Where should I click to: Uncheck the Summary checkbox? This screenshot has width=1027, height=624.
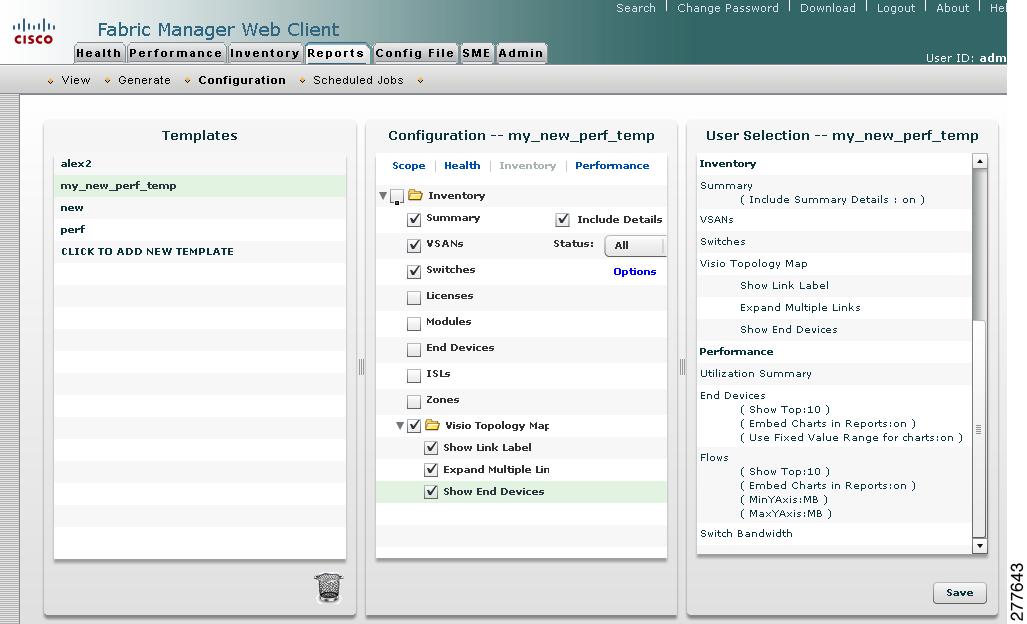tap(414, 219)
